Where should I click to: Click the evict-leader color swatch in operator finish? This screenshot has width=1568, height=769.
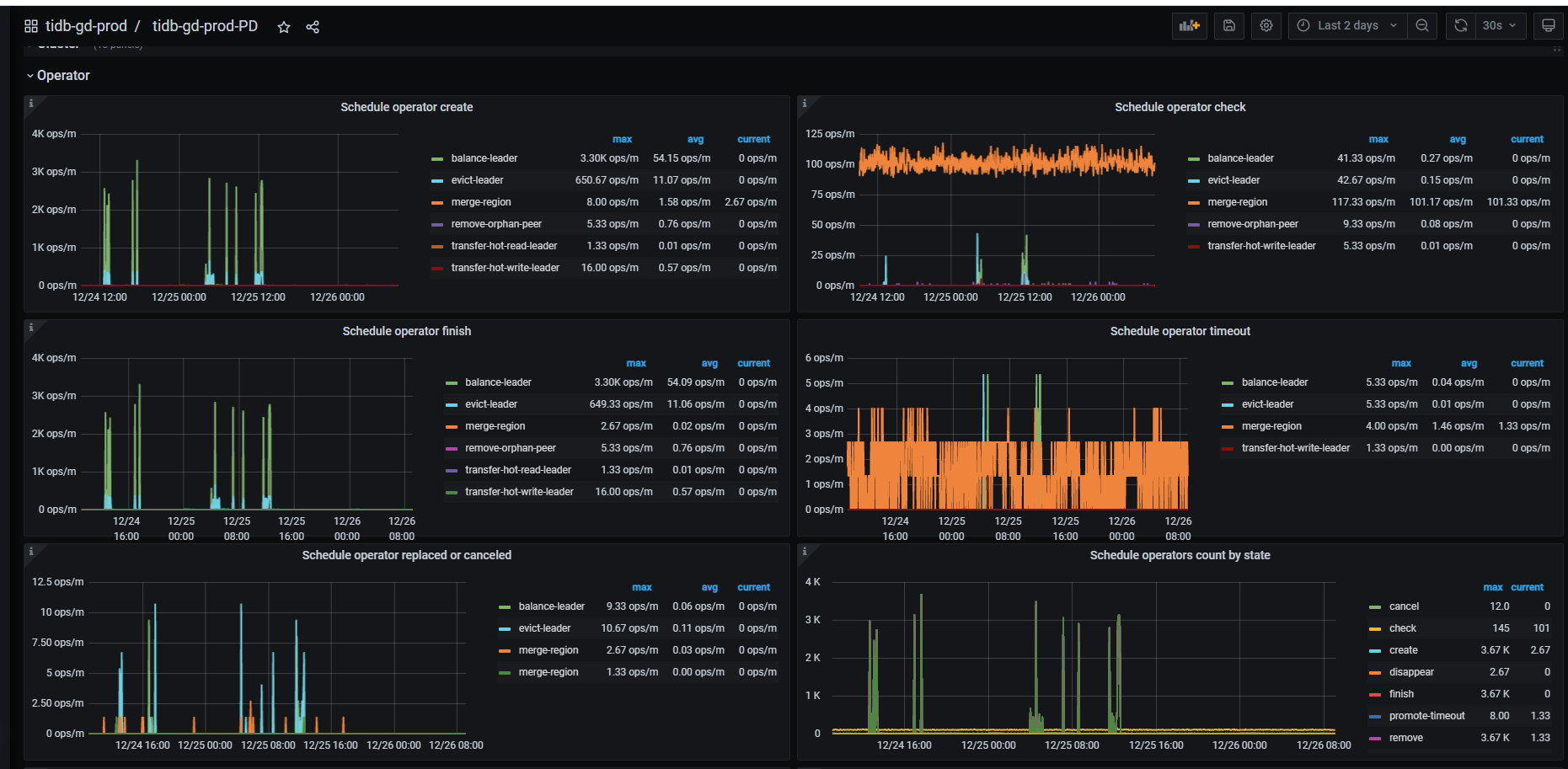click(x=451, y=405)
